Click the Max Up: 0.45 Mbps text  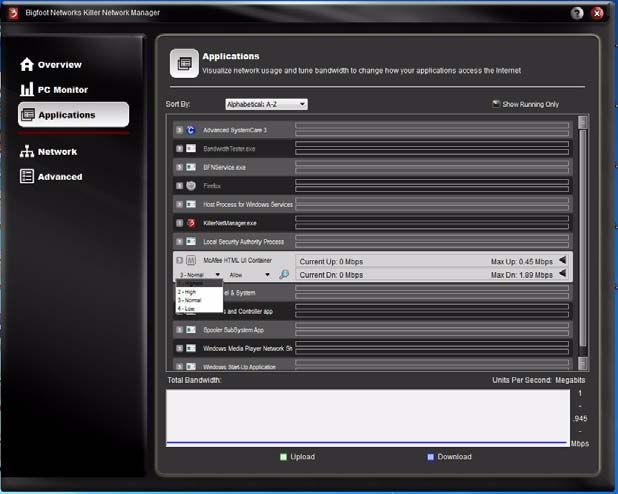pyautogui.click(x=521, y=261)
